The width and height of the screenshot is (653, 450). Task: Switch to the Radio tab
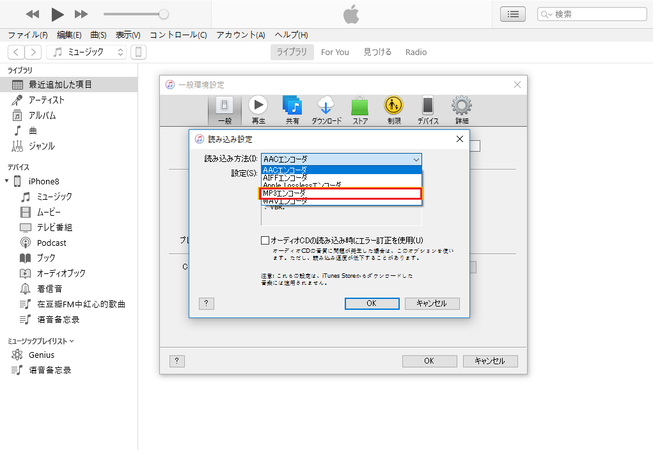(416, 52)
